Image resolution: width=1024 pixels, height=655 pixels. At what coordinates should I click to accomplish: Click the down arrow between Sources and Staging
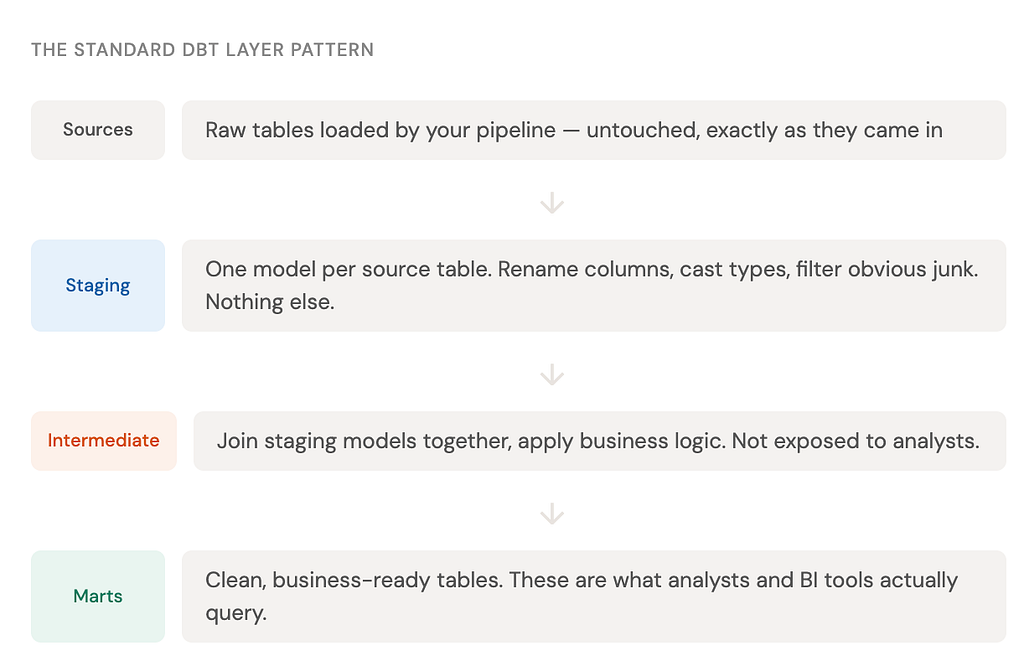point(552,202)
